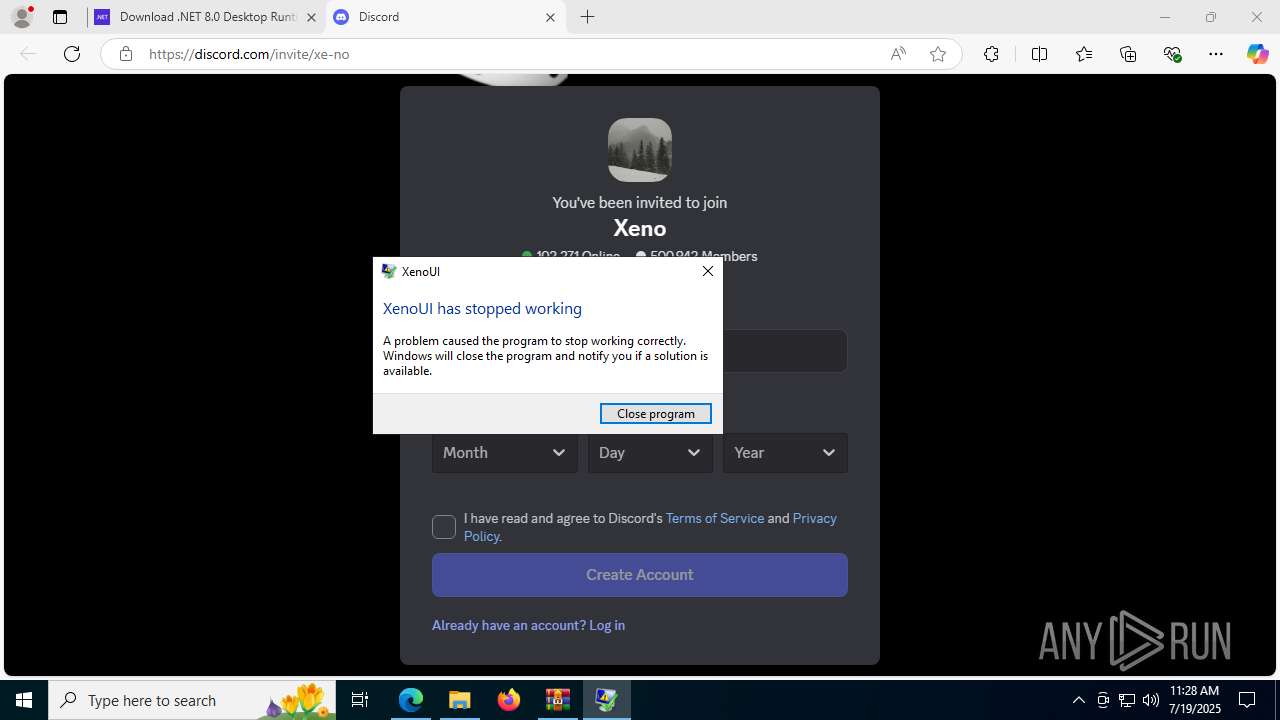Screen dimensions: 1280x720
Task: Open the Copilot sidebar icon
Action: (1257, 54)
